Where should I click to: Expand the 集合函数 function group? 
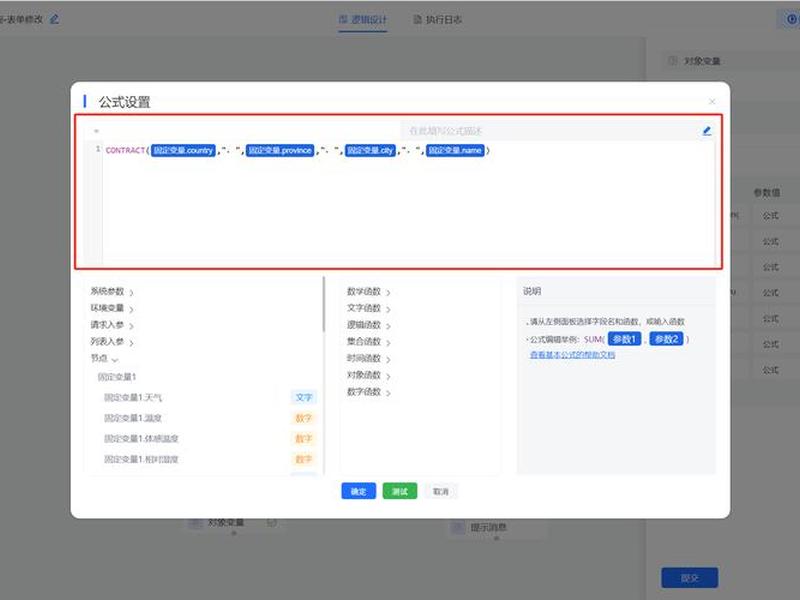[x=369, y=342]
